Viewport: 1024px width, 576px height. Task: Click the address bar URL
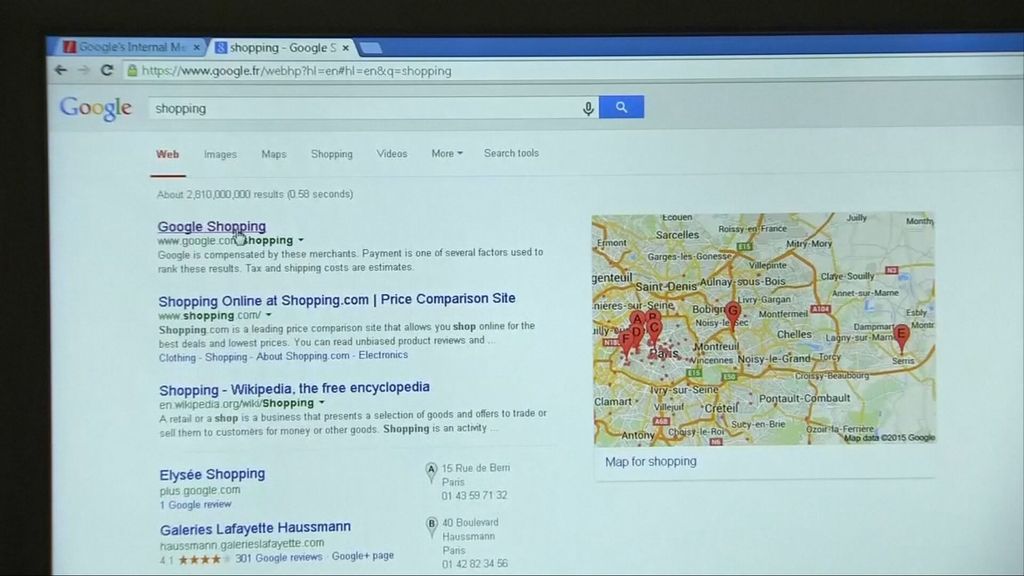[x=296, y=71]
